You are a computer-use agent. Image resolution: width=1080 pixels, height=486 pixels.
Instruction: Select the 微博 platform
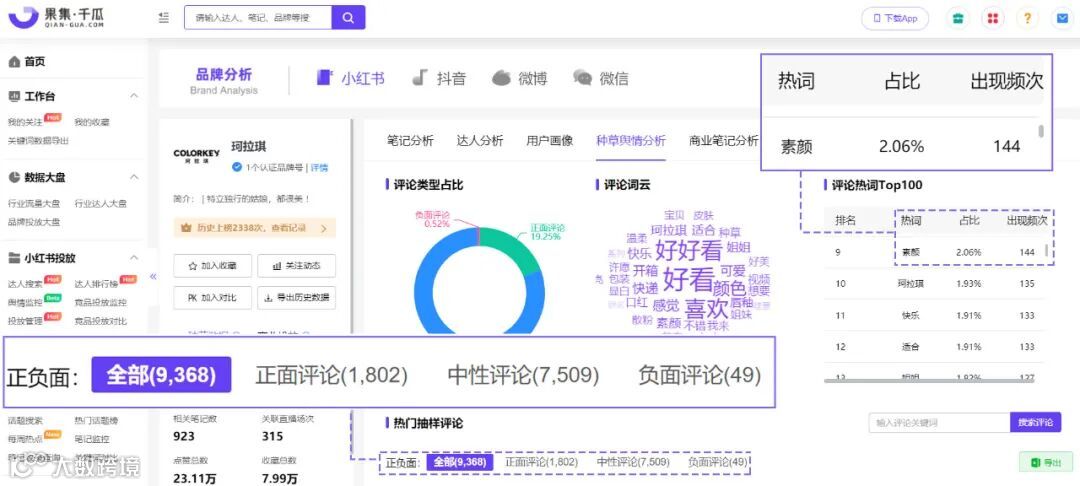click(x=520, y=78)
